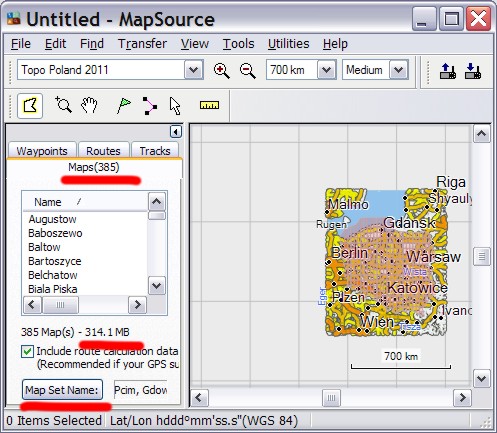Open the Find menu
The image size is (497, 433).
tap(92, 44)
